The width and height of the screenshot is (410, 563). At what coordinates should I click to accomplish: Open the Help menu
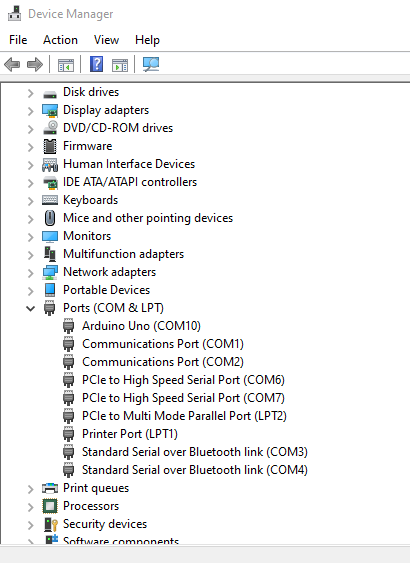pyautogui.click(x=147, y=40)
